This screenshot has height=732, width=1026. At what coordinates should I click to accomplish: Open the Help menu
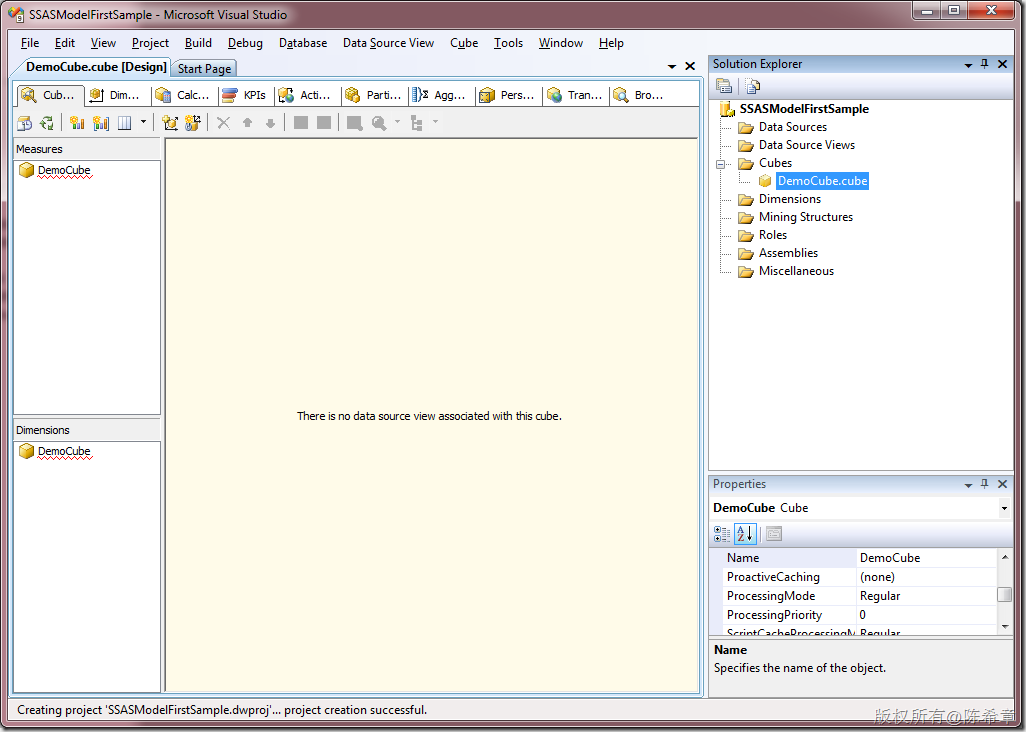pos(610,43)
